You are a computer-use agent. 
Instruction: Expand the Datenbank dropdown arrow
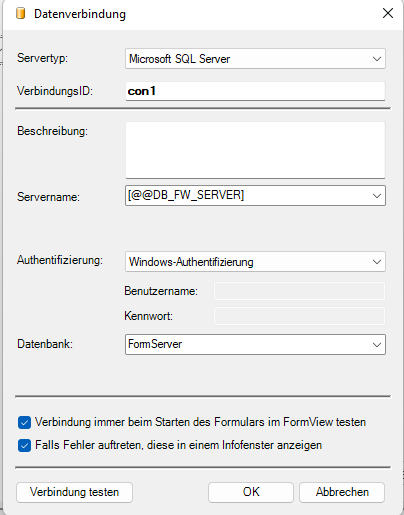coord(377,345)
